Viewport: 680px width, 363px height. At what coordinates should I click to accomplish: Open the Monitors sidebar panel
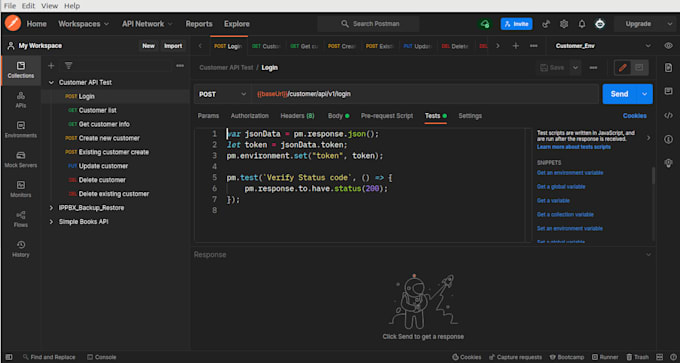(x=20, y=190)
